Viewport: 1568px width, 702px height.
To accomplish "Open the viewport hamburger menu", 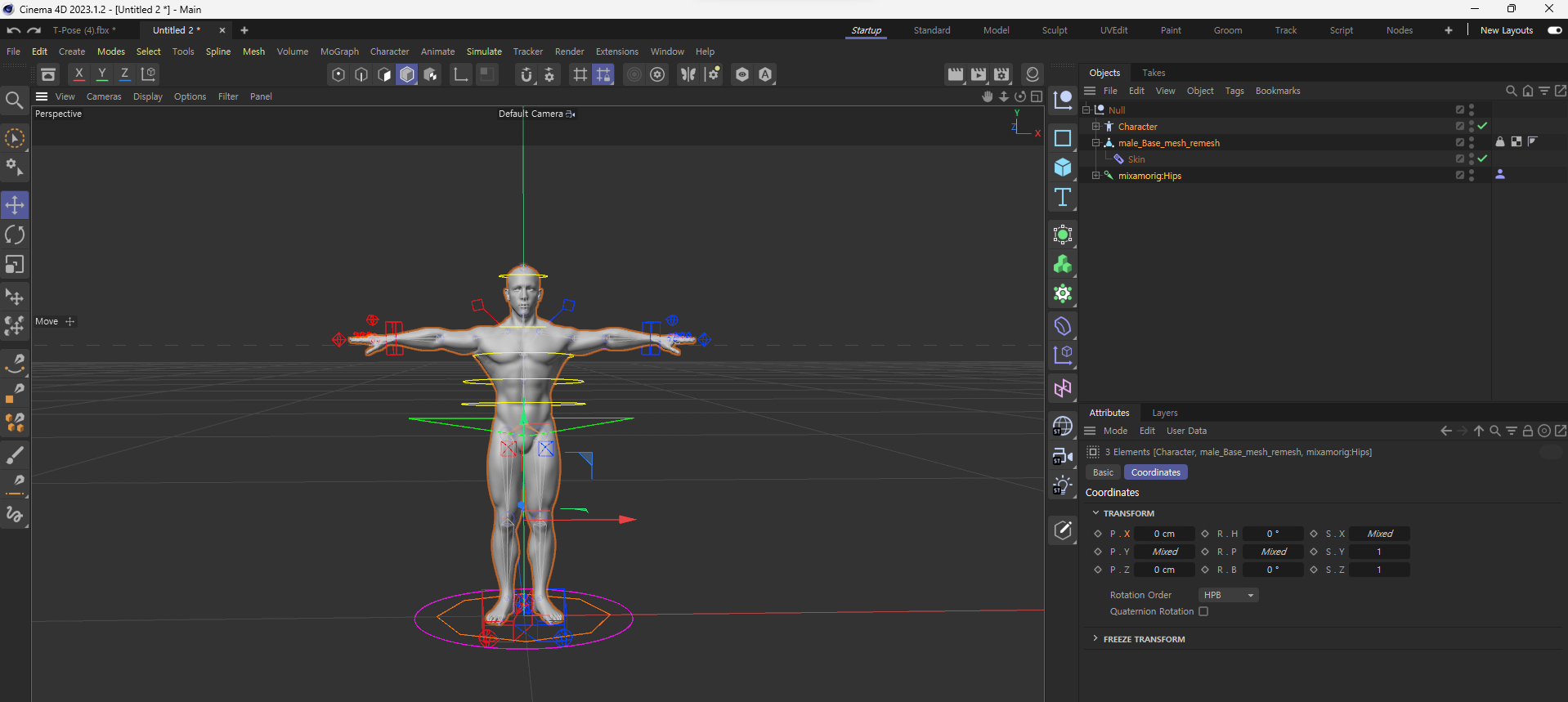I will [x=42, y=96].
